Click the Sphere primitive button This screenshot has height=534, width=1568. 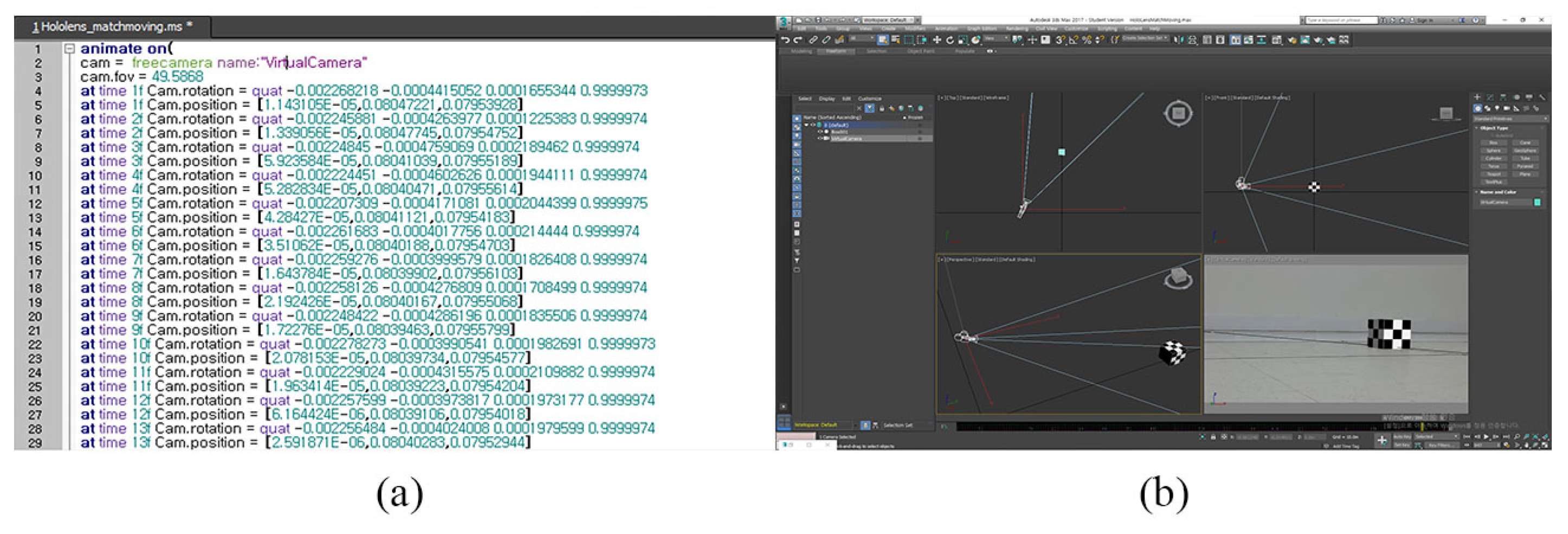[1494, 150]
